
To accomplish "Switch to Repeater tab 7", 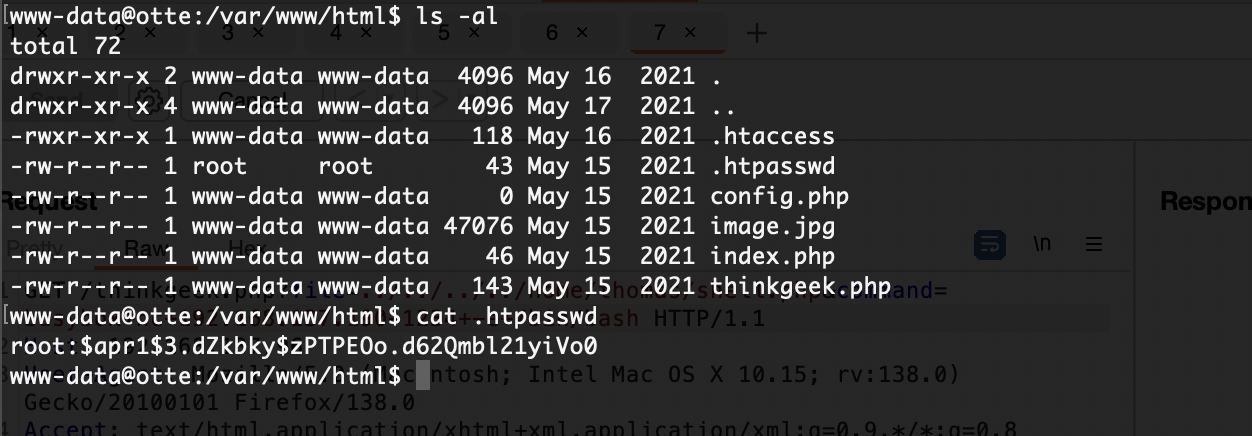I will click(660, 33).
